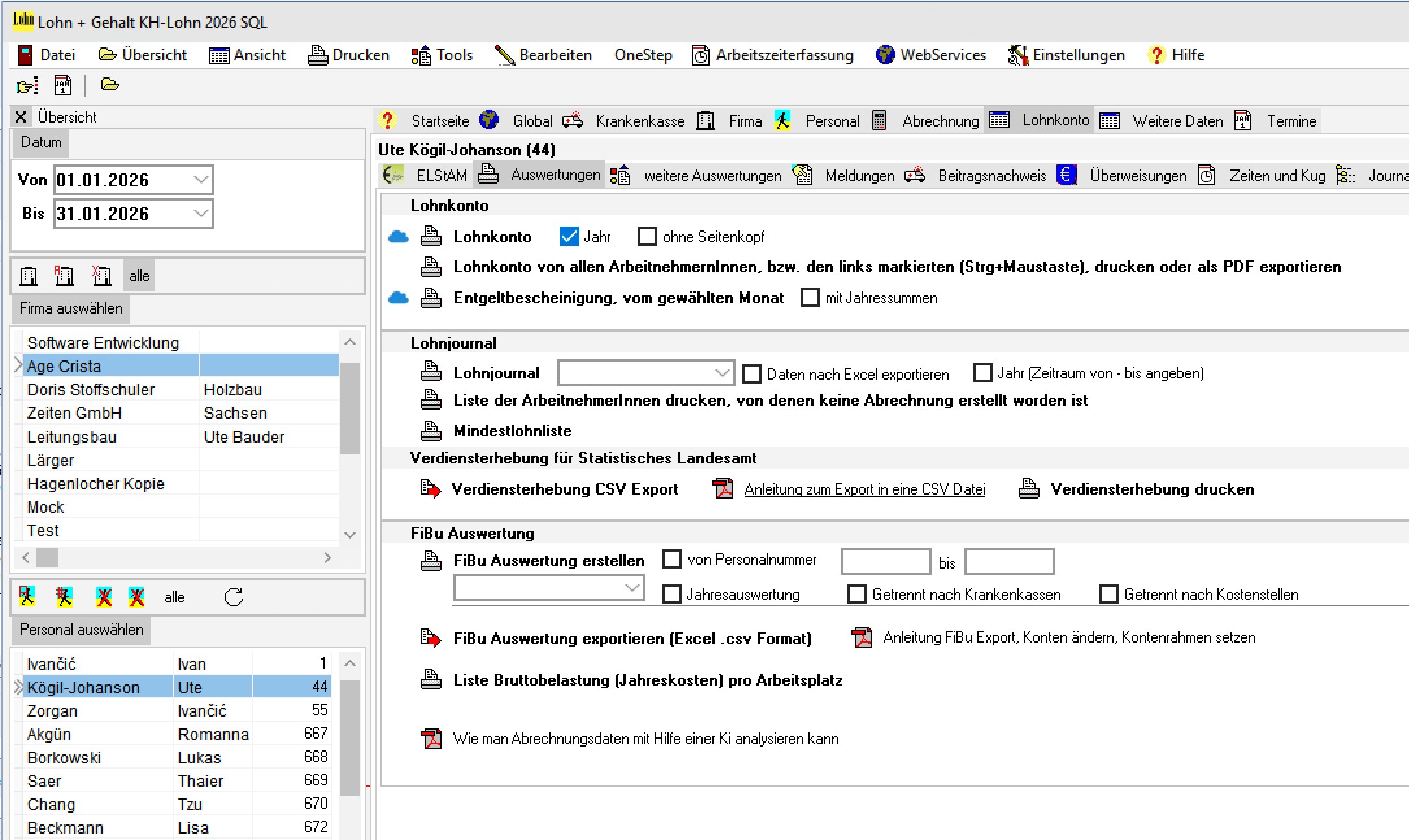Click the refresh icon in the personnel toolbar

tap(234, 597)
